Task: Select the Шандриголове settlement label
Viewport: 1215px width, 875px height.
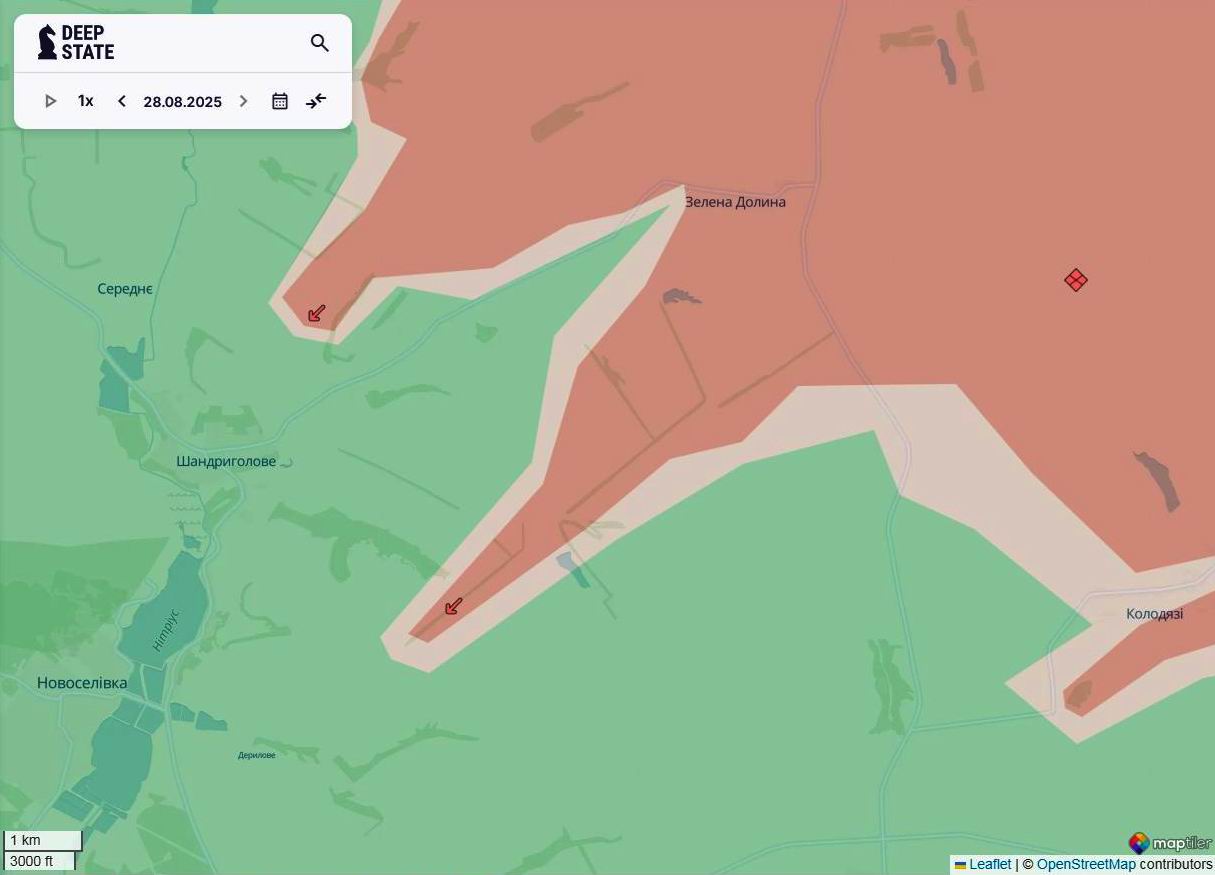Action: click(224, 461)
